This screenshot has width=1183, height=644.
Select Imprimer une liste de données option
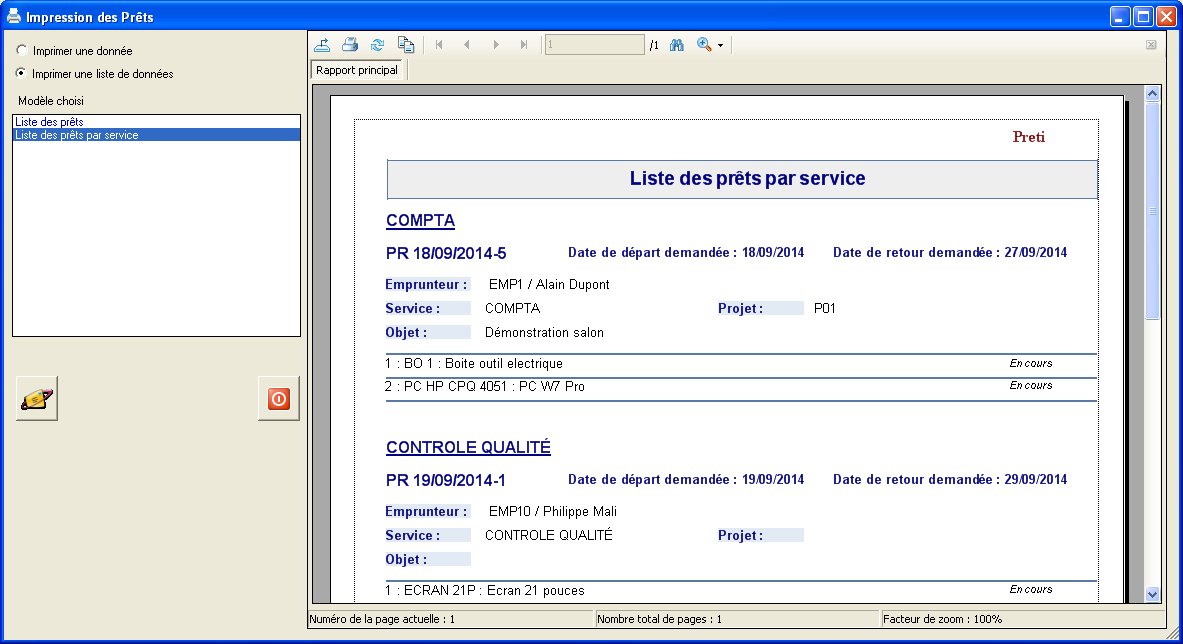(21, 73)
